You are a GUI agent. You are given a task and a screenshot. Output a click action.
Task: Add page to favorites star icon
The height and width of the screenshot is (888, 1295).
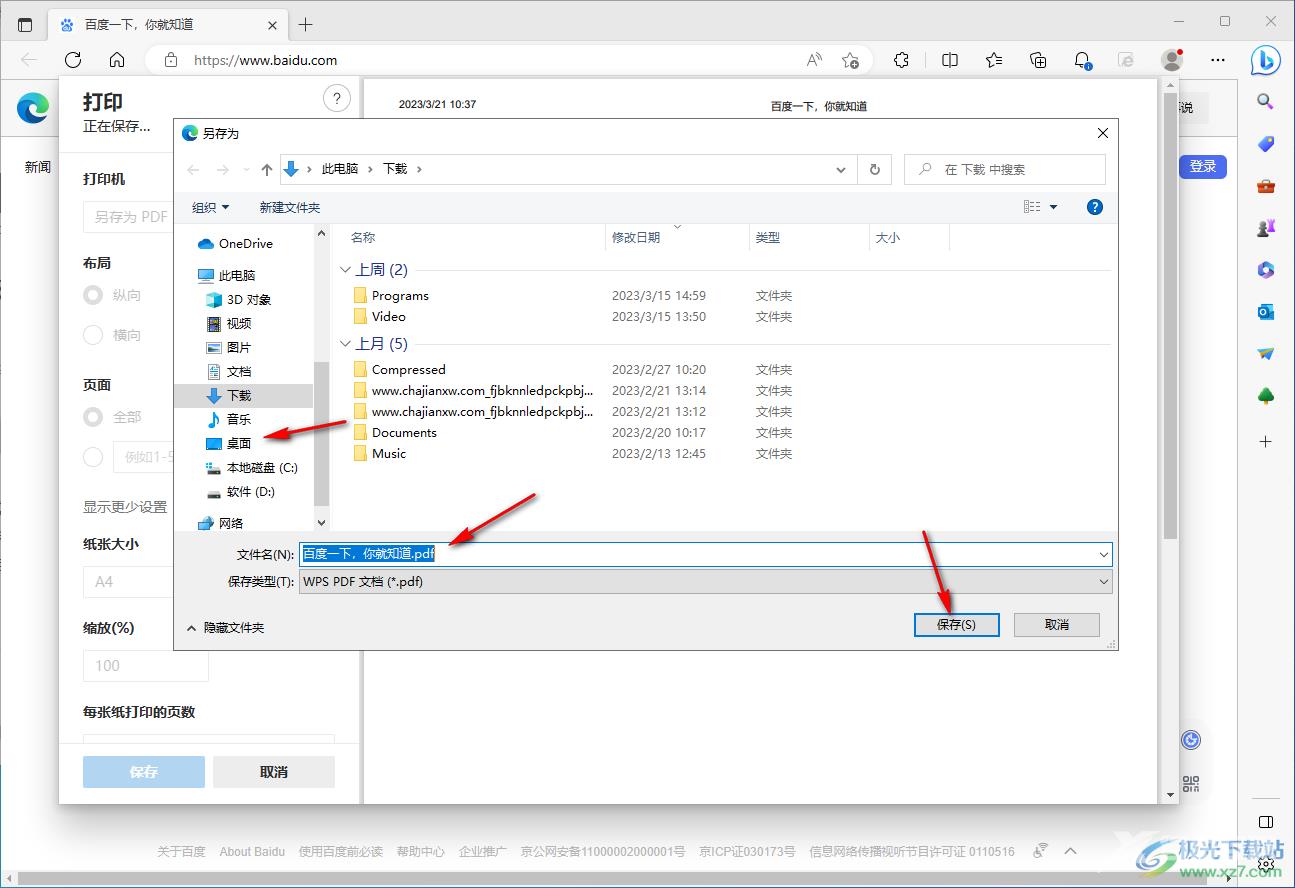(x=850, y=60)
